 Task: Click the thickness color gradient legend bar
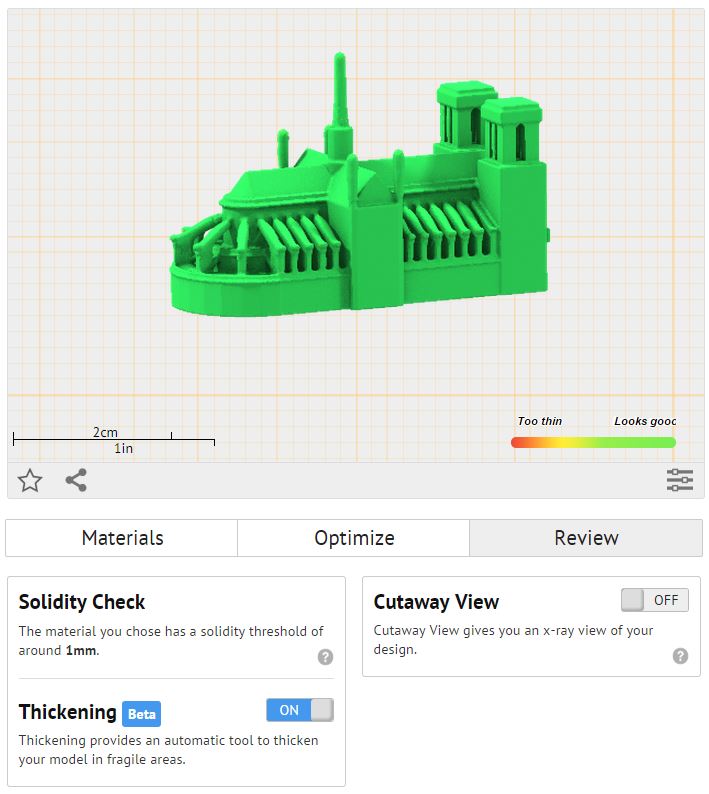pyautogui.click(x=593, y=443)
